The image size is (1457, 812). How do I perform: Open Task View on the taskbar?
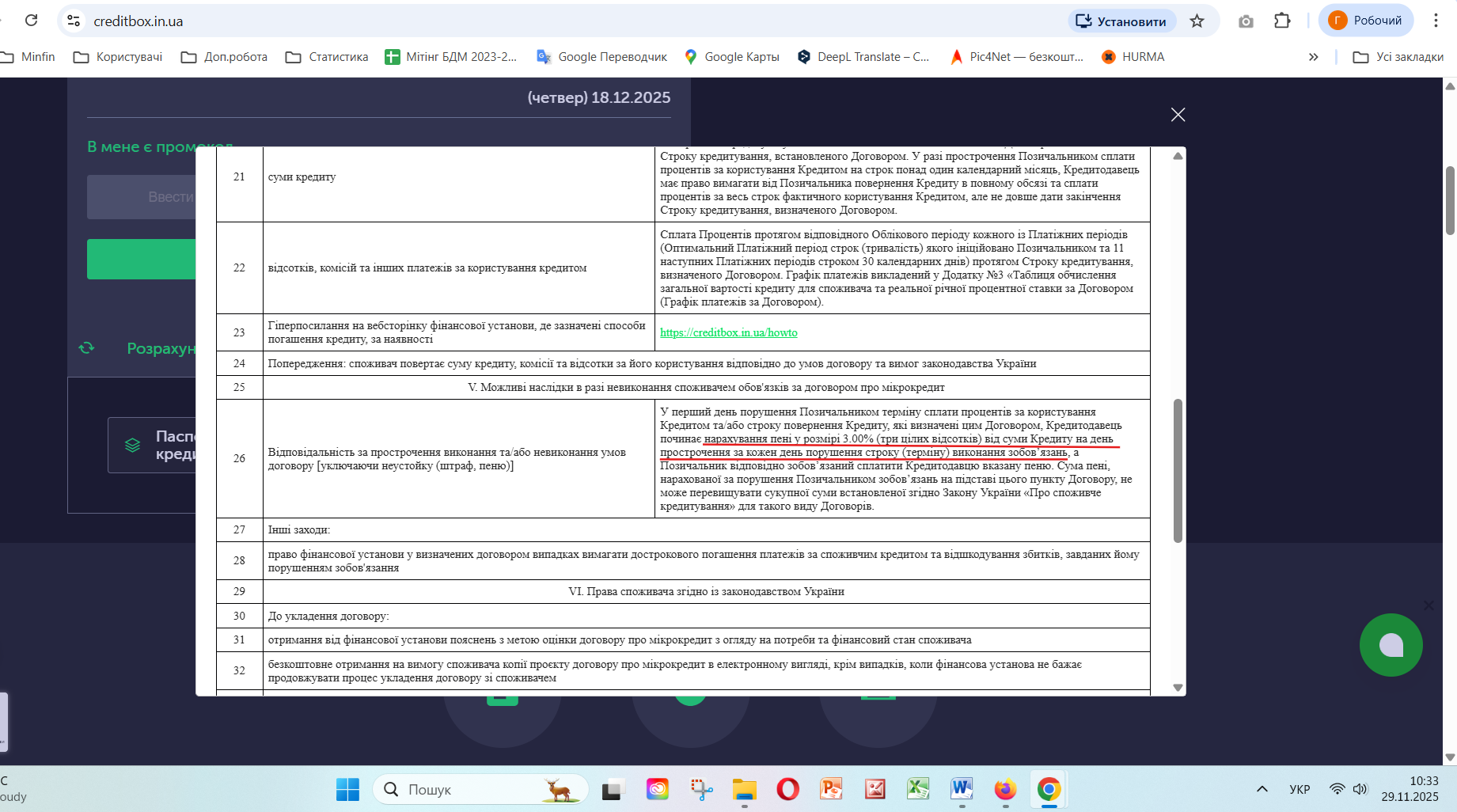[x=613, y=789]
